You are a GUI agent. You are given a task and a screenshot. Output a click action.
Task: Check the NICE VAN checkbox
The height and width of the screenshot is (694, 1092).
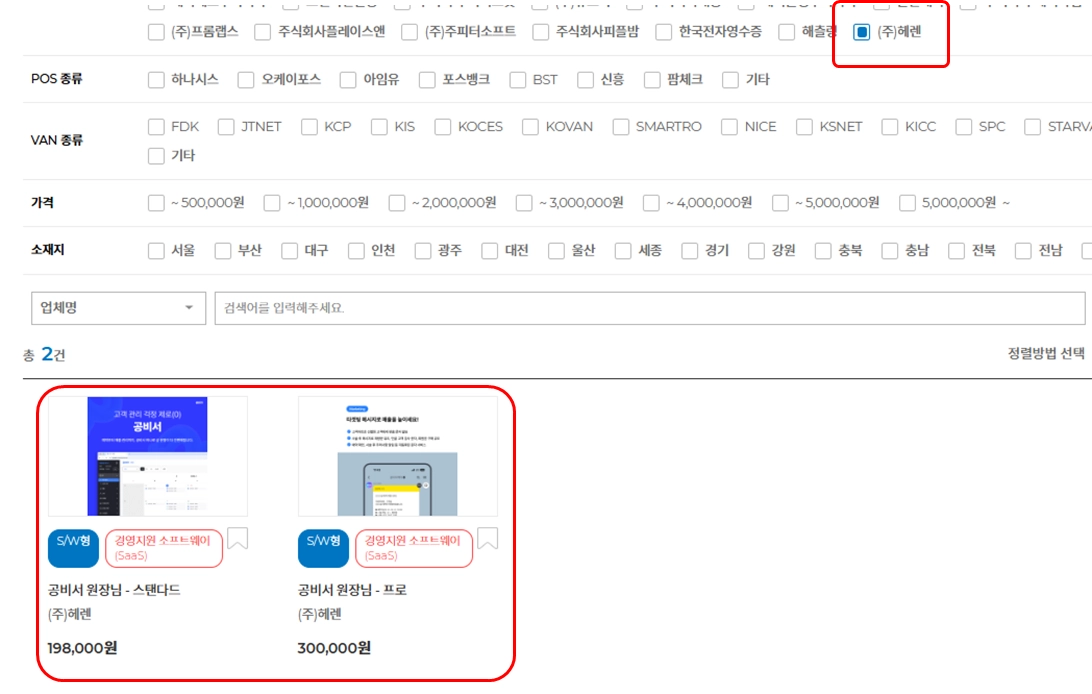coord(729,127)
